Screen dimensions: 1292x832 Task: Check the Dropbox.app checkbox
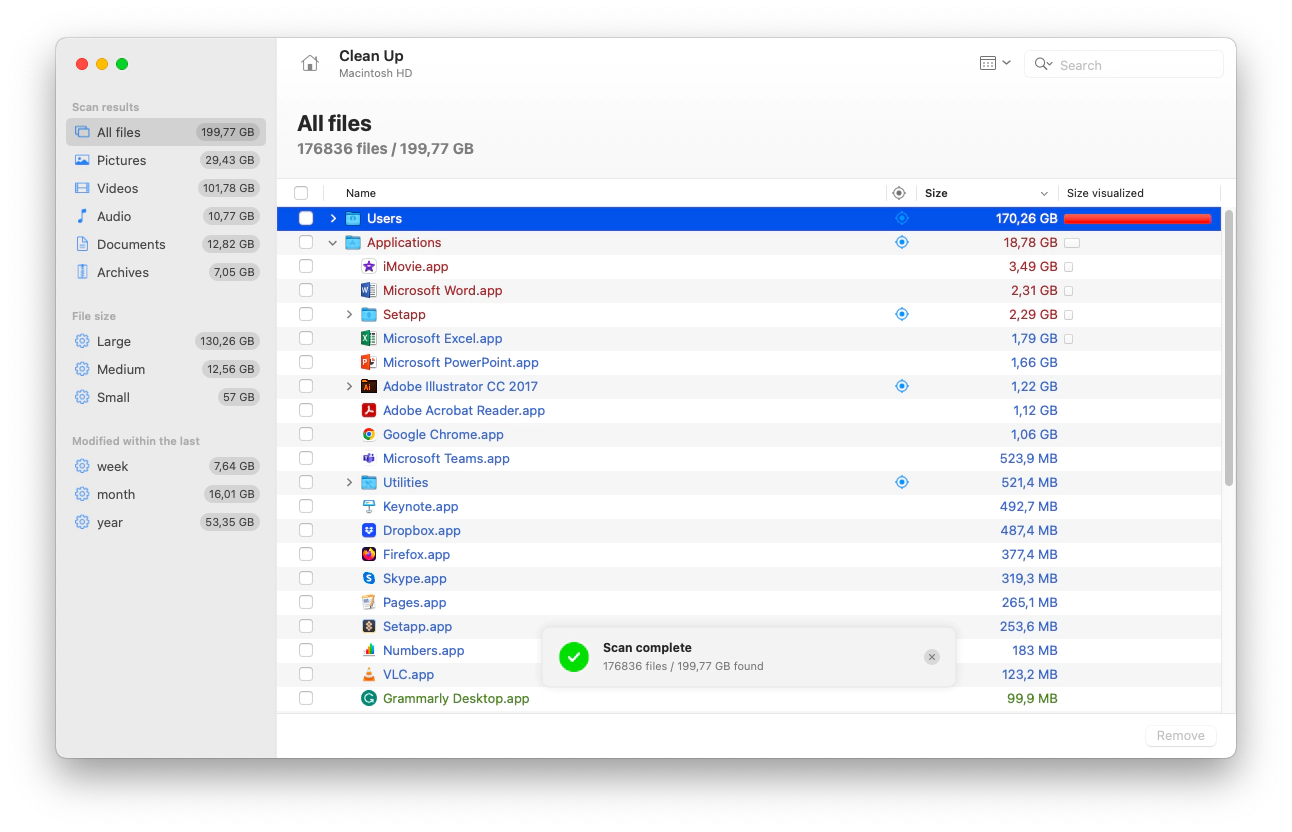[306, 530]
